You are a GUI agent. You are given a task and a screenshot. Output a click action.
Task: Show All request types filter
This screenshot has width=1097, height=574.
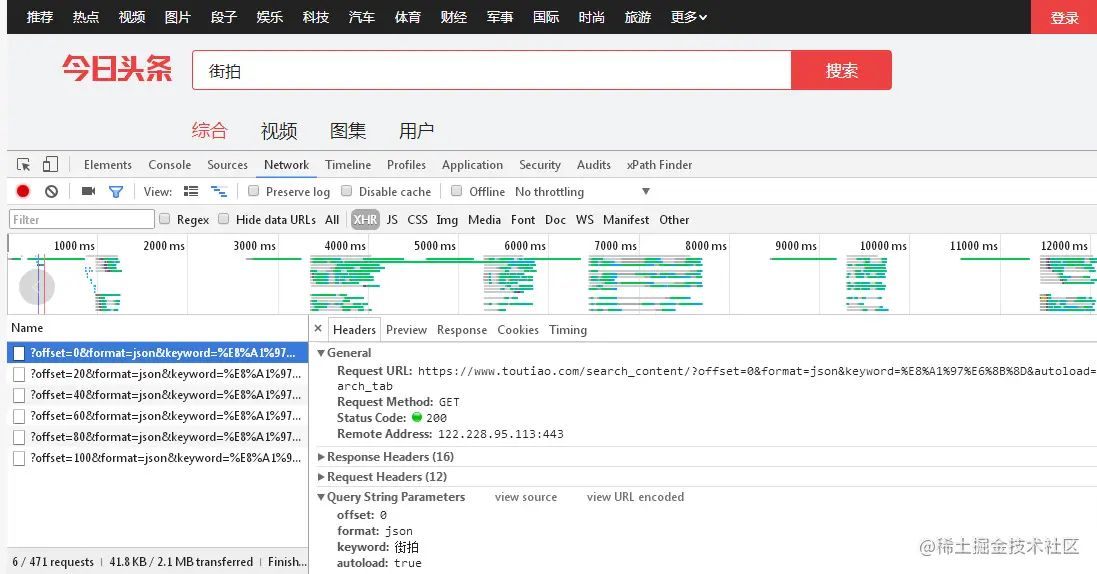click(x=332, y=219)
